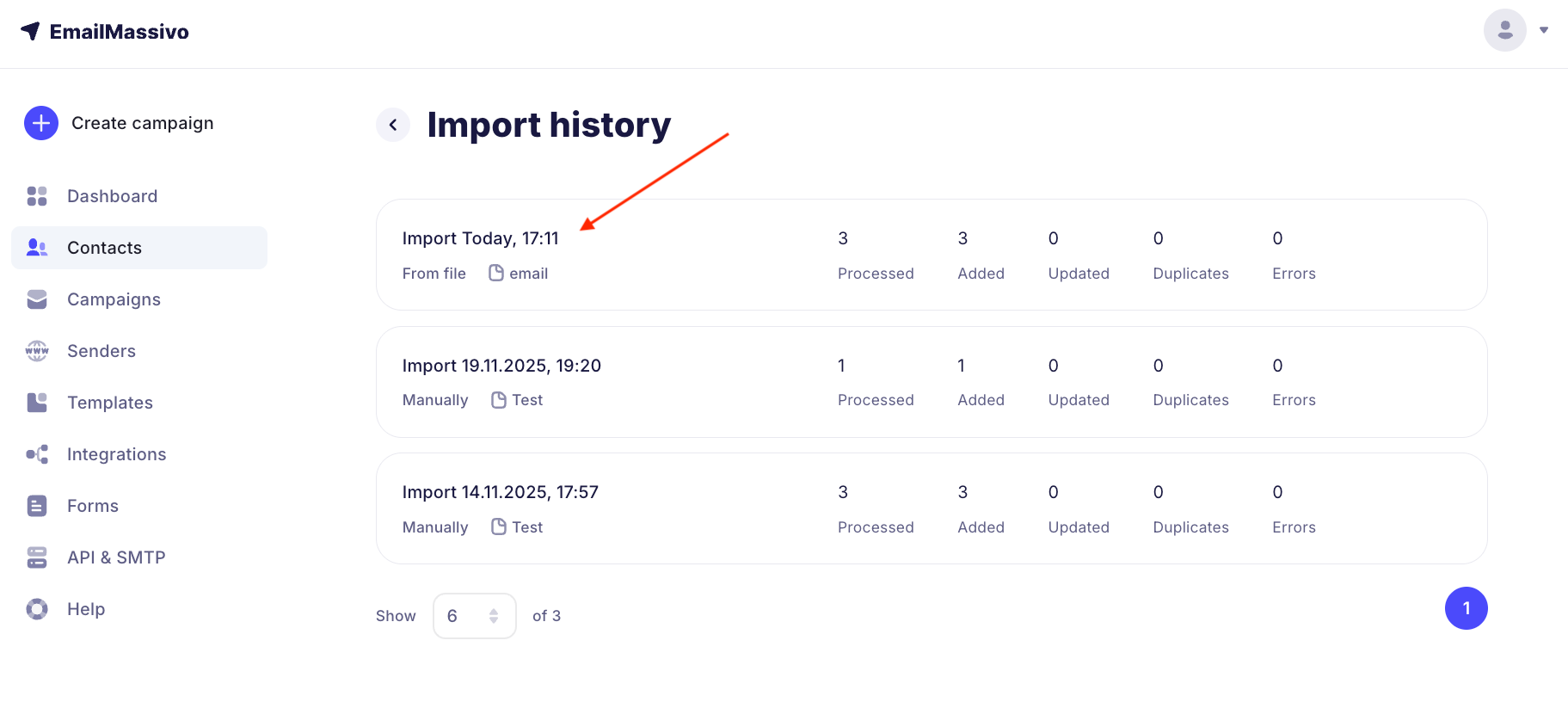This screenshot has width=1568, height=702.
Task: Open the user avatar account menu
Action: coord(1504,30)
